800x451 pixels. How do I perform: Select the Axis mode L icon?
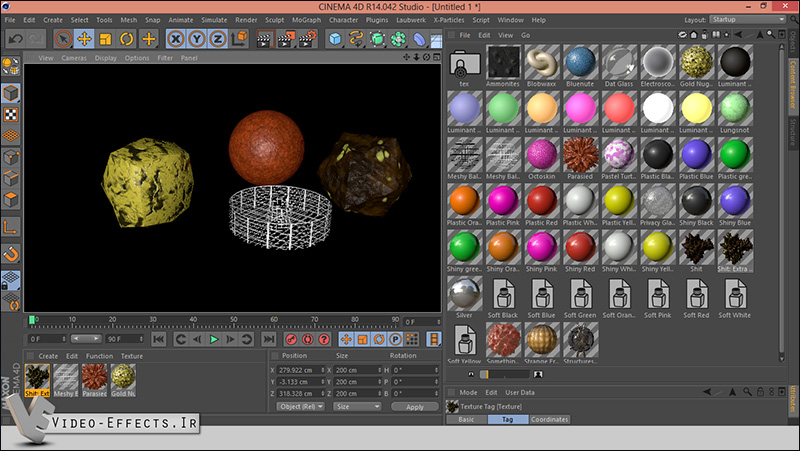(11, 227)
